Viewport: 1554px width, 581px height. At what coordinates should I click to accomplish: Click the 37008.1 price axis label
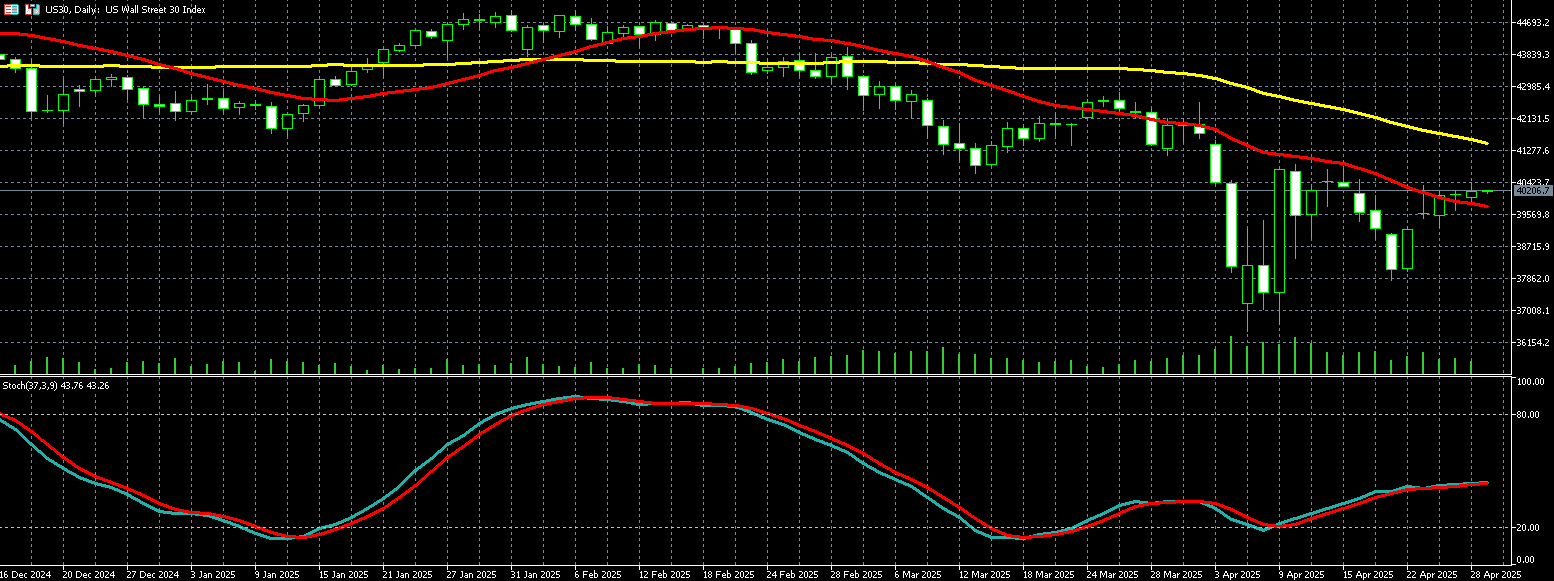(x=1533, y=311)
